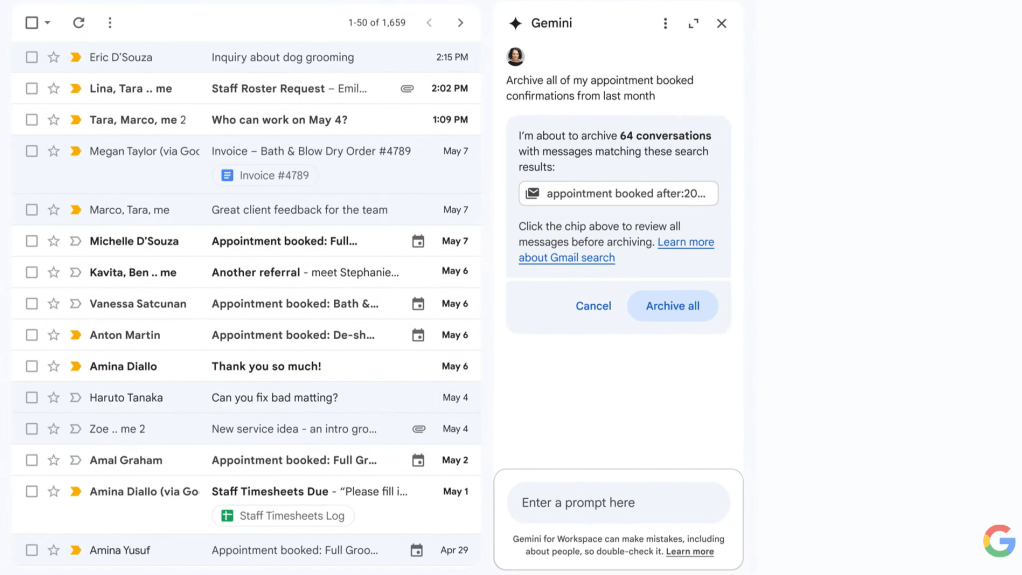The image size is (1022, 575).
Task: Tick the Haruto Tanaka email checkbox
Action: click(x=31, y=398)
